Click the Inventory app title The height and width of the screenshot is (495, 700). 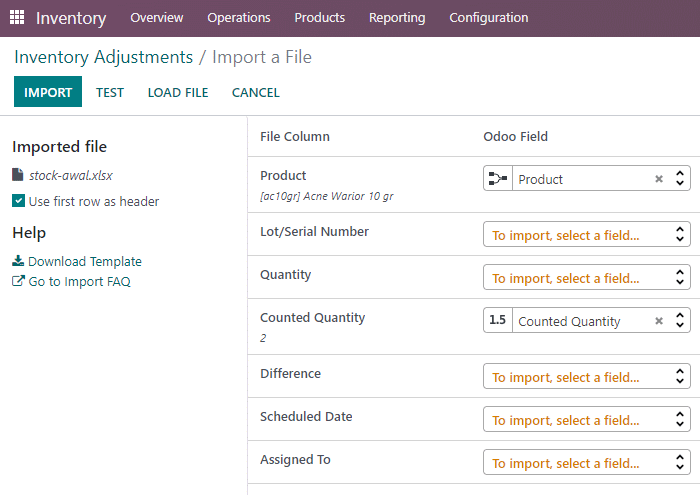tap(71, 18)
